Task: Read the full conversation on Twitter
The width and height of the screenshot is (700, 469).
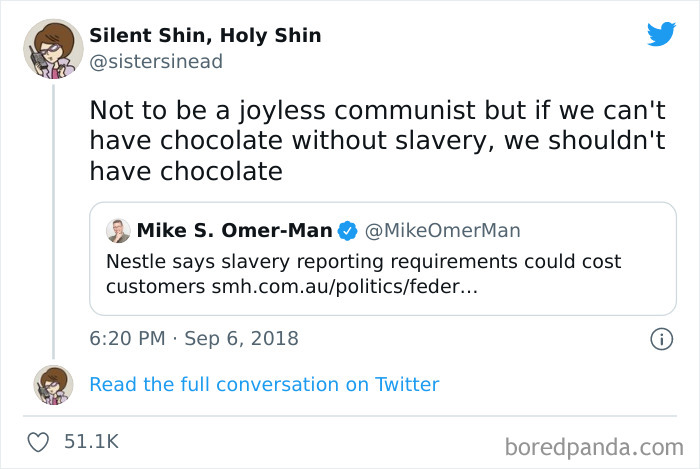Action: click(x=264, y=384)
